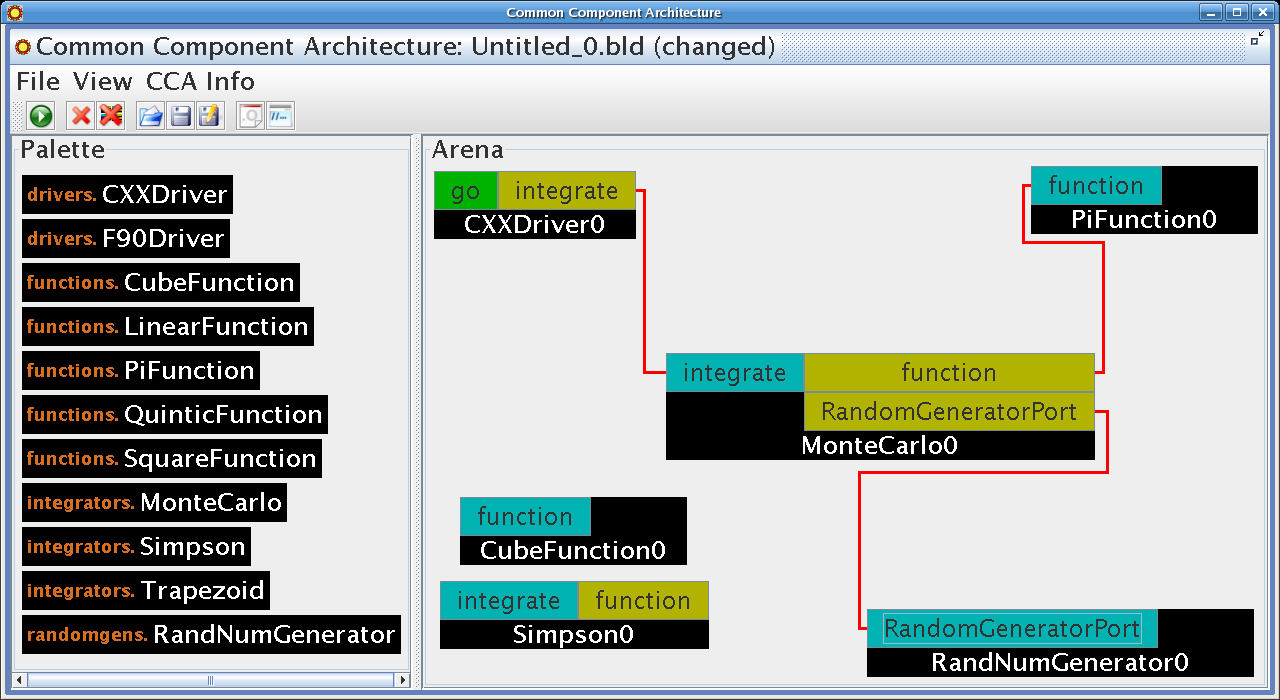Click the internal frame restore icon

tap(1256, 39)
